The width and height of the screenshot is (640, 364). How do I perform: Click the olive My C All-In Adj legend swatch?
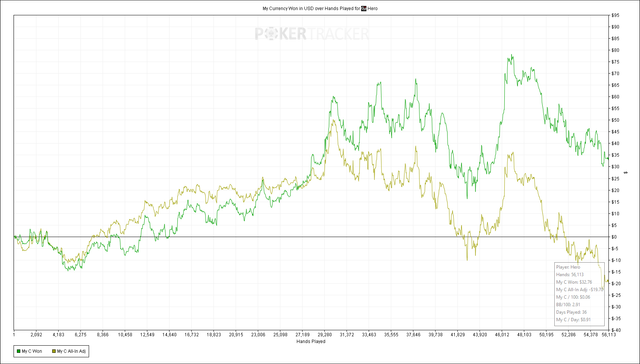pyautogui.click(x=54, y=351)
